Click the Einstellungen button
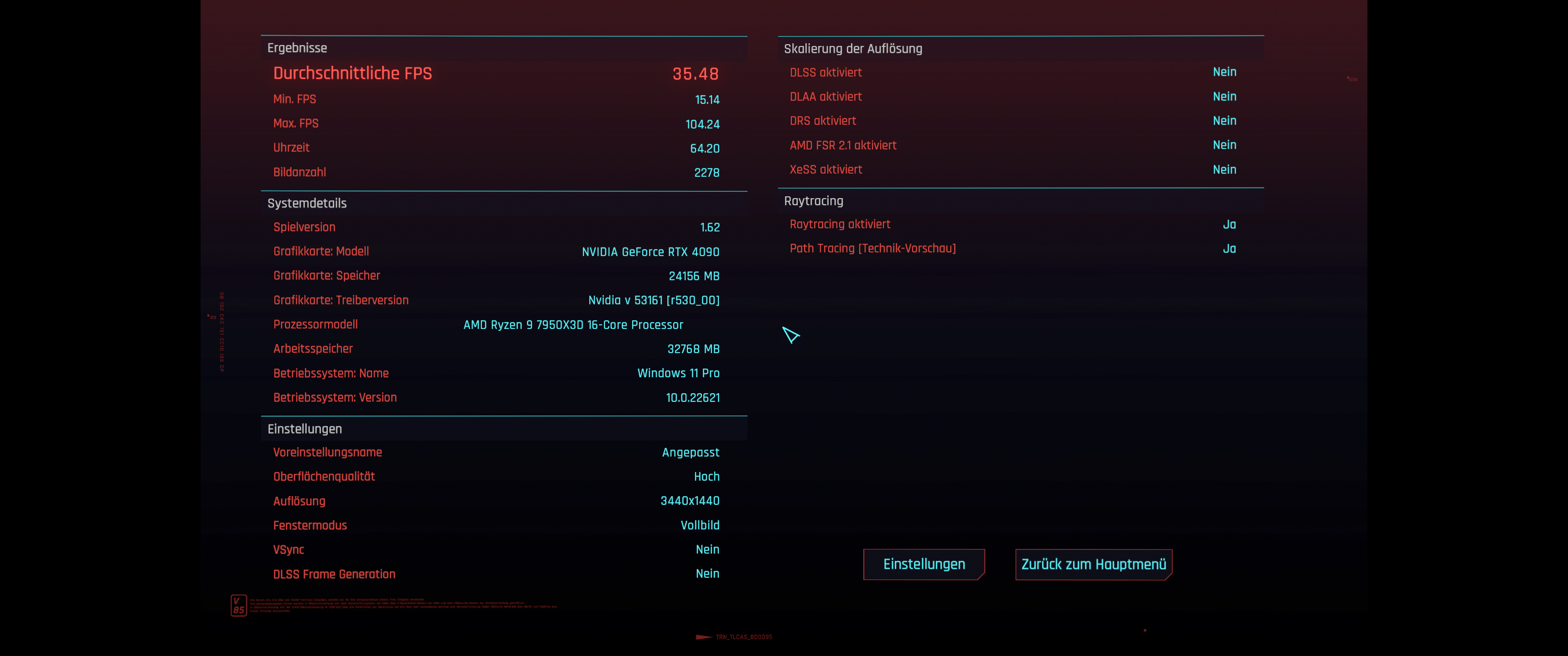This screenshot has width=1568, height=656. [923, 564]
